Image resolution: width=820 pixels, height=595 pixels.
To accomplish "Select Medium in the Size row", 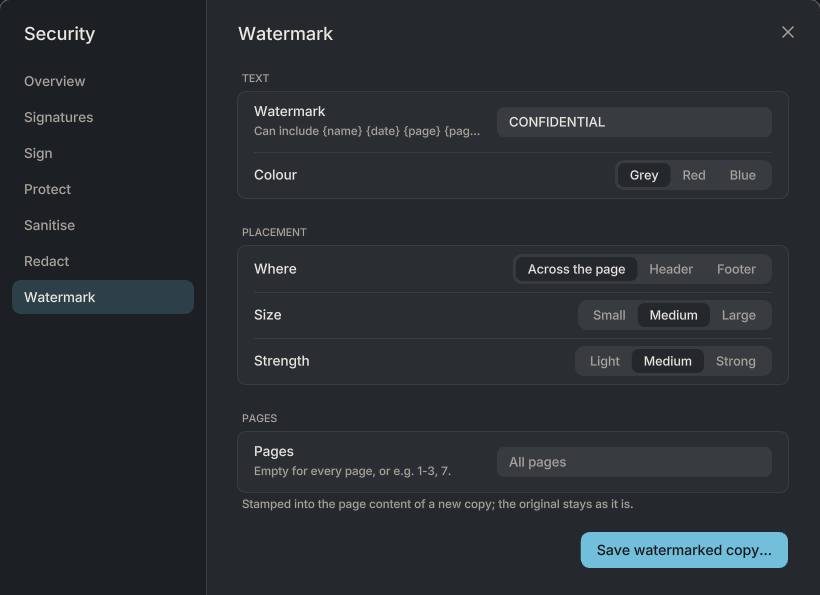I will tap(673, 315).
